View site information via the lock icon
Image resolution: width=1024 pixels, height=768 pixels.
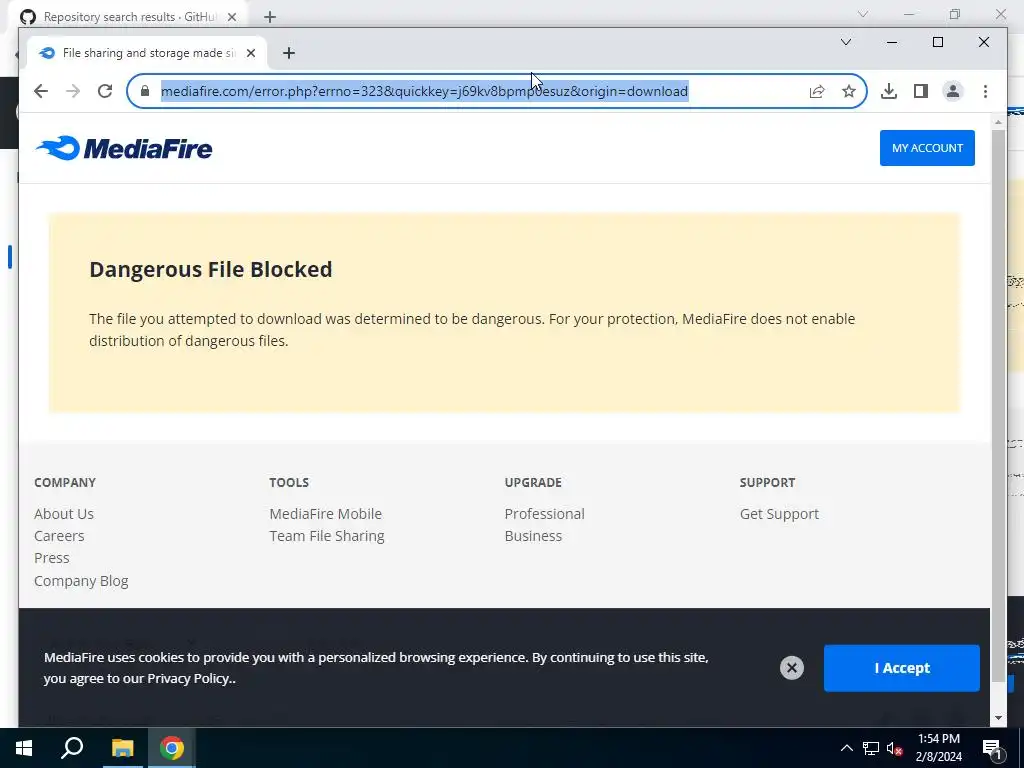145,91
